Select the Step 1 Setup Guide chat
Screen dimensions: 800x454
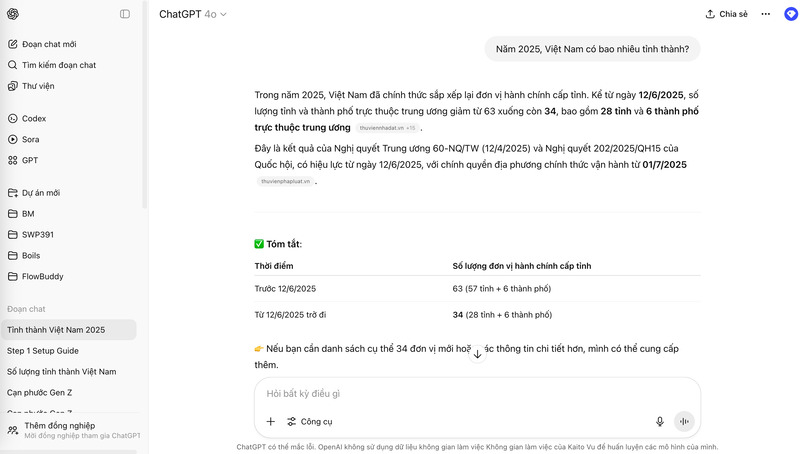[56, 350]
